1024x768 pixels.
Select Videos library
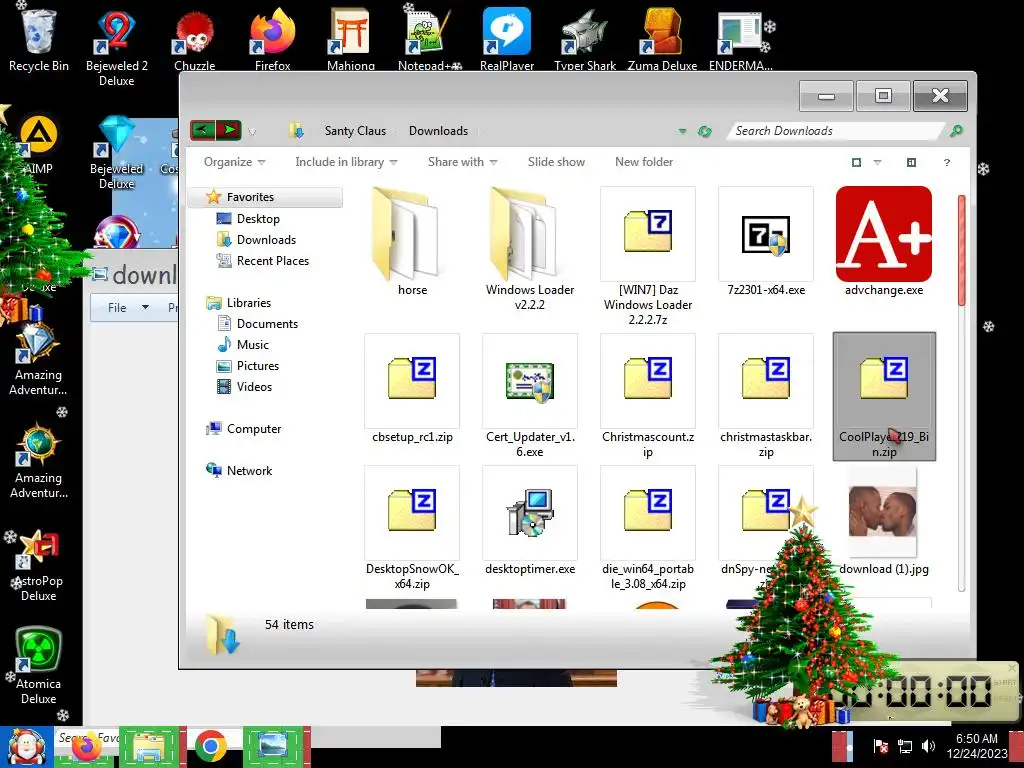pyautogui.click(x=254, y=387)
